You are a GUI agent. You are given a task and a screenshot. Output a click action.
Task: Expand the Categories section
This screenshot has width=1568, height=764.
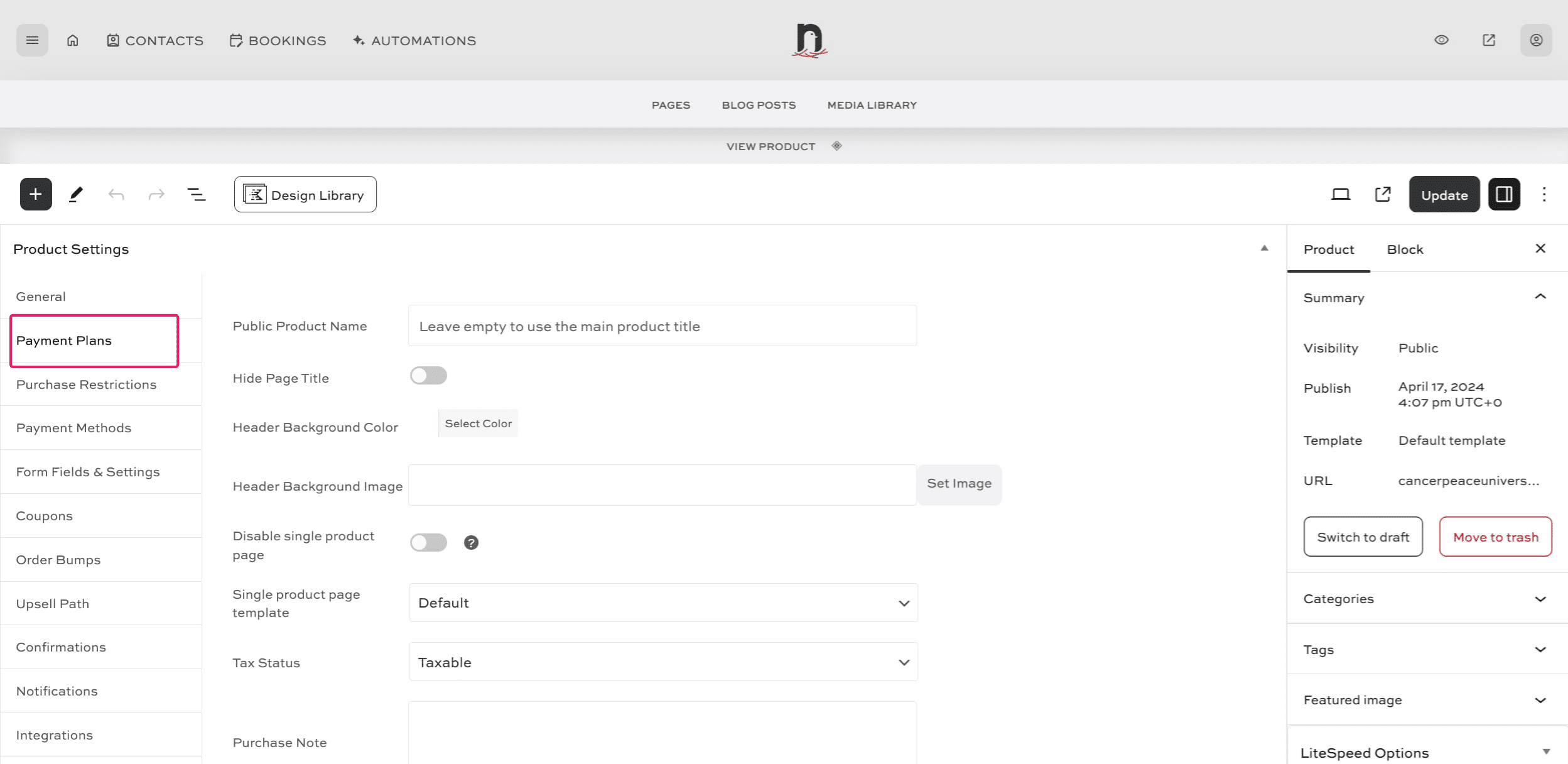(x=1424, y=599)
